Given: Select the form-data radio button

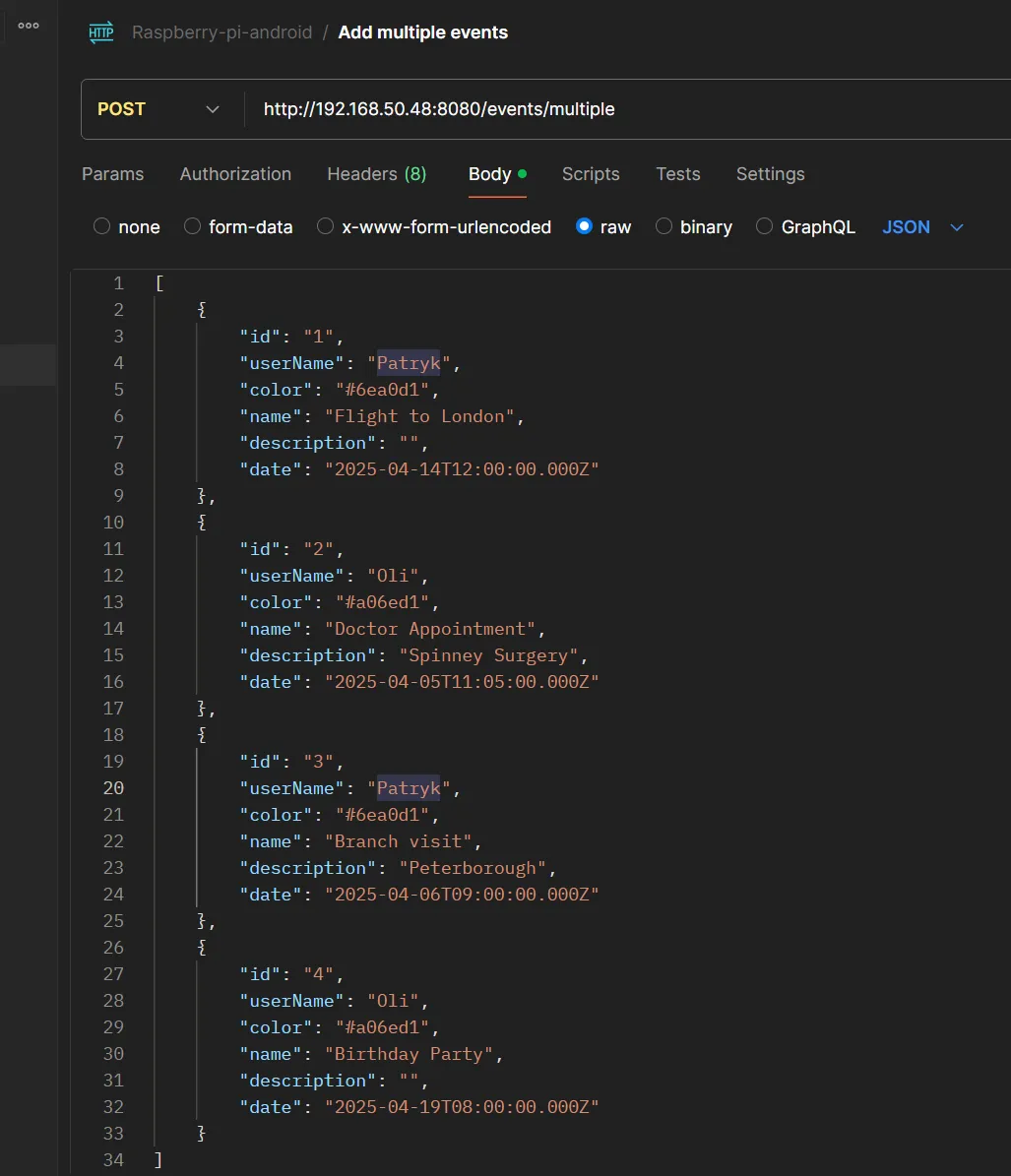Looking at the screenshot, I should coord(193,226).
